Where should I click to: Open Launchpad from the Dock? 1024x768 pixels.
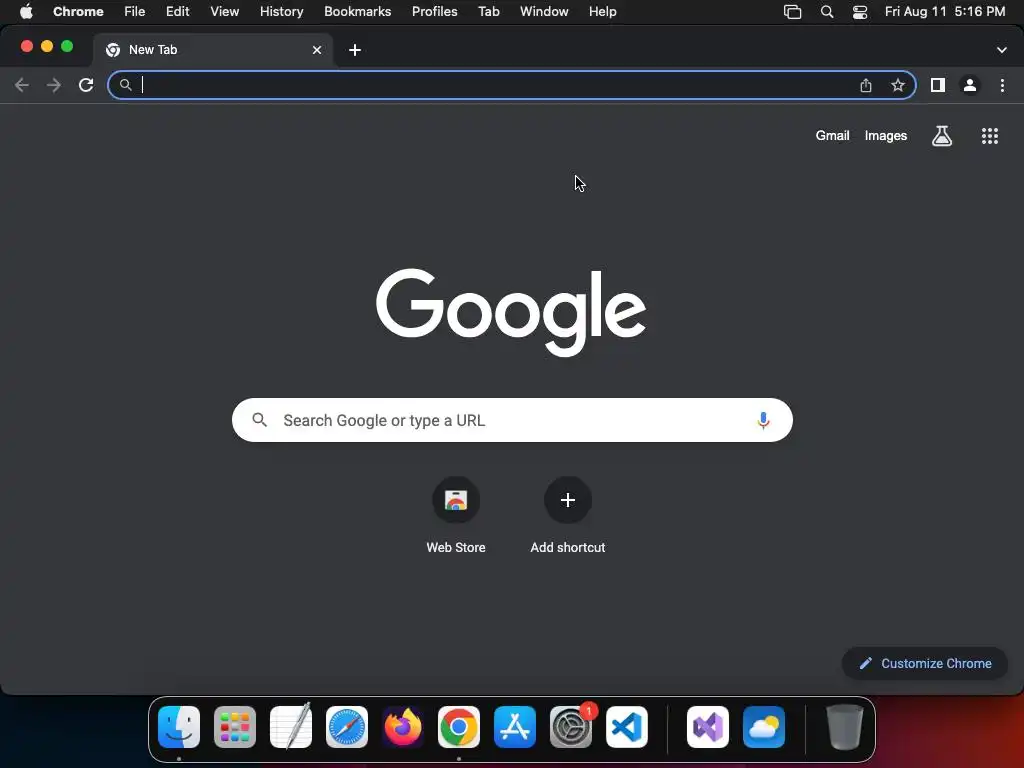[x=235, y=727]
